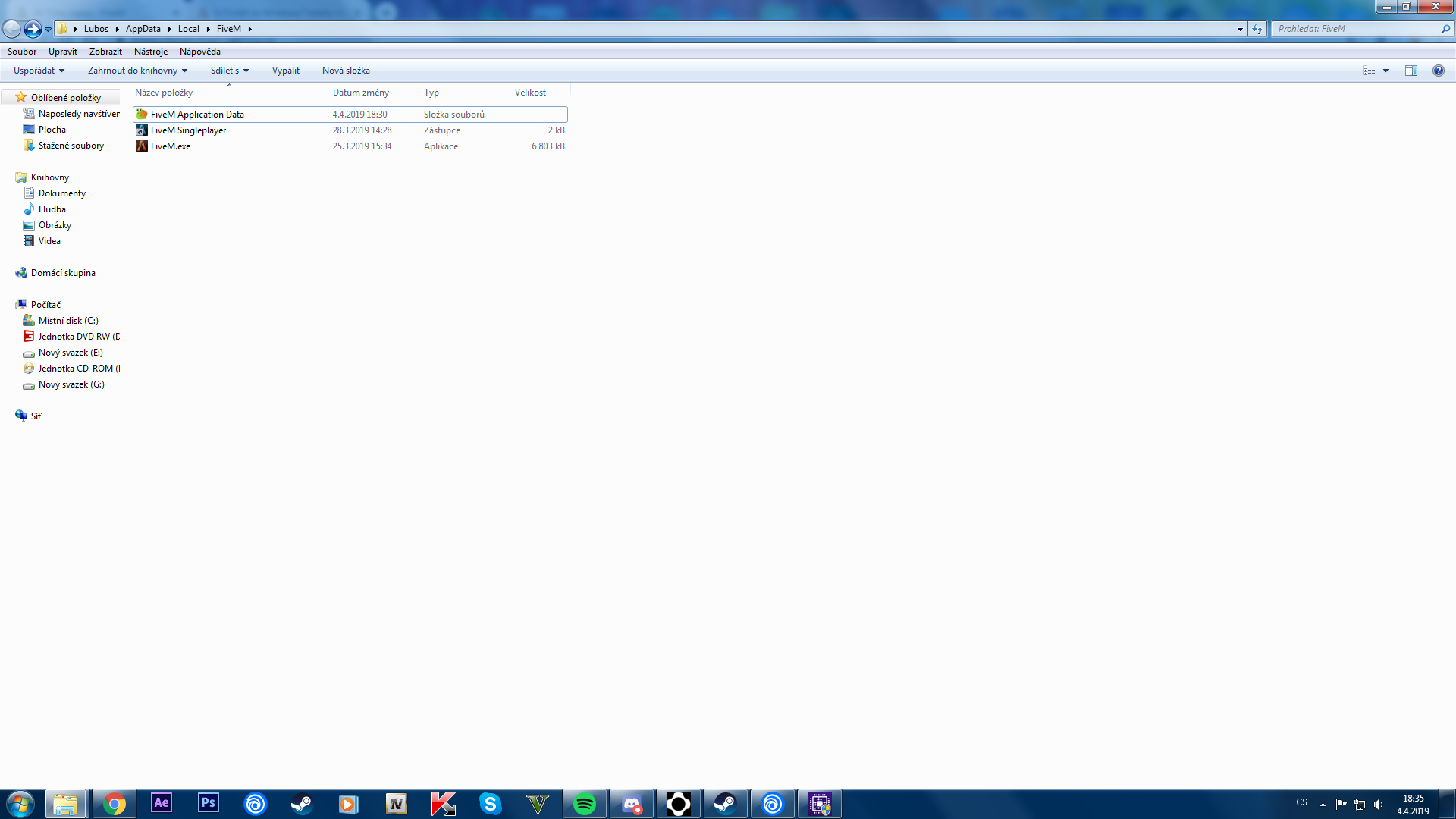The height and width of the screenshot is (819, 1456).
Task: Open Steam from the taskbar
Action: pos(725,804)
